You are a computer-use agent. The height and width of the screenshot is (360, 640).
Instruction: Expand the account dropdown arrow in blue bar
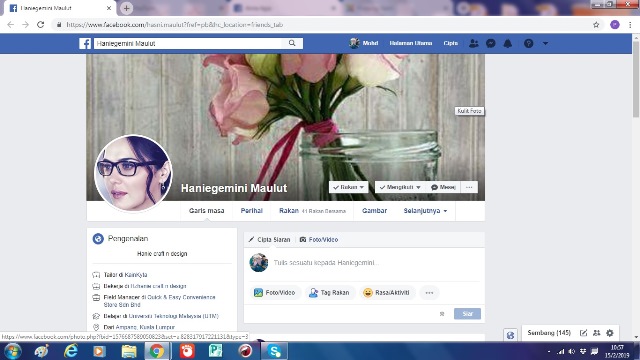click(x=545, y=43)
